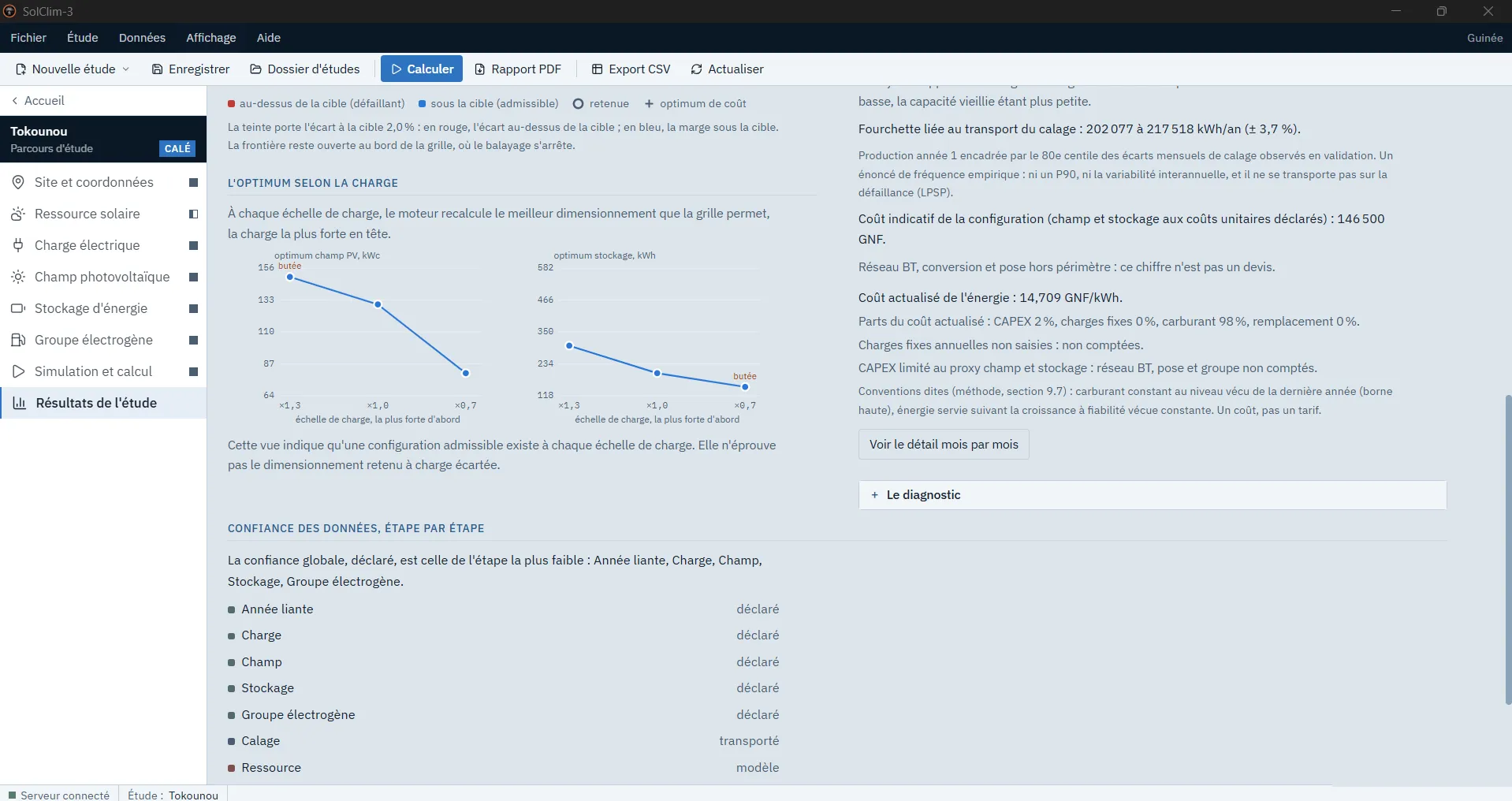Viewport: 1512px width, 801px height.
Task: Click the Actualiser refresh button
Action: pos(727,69)
